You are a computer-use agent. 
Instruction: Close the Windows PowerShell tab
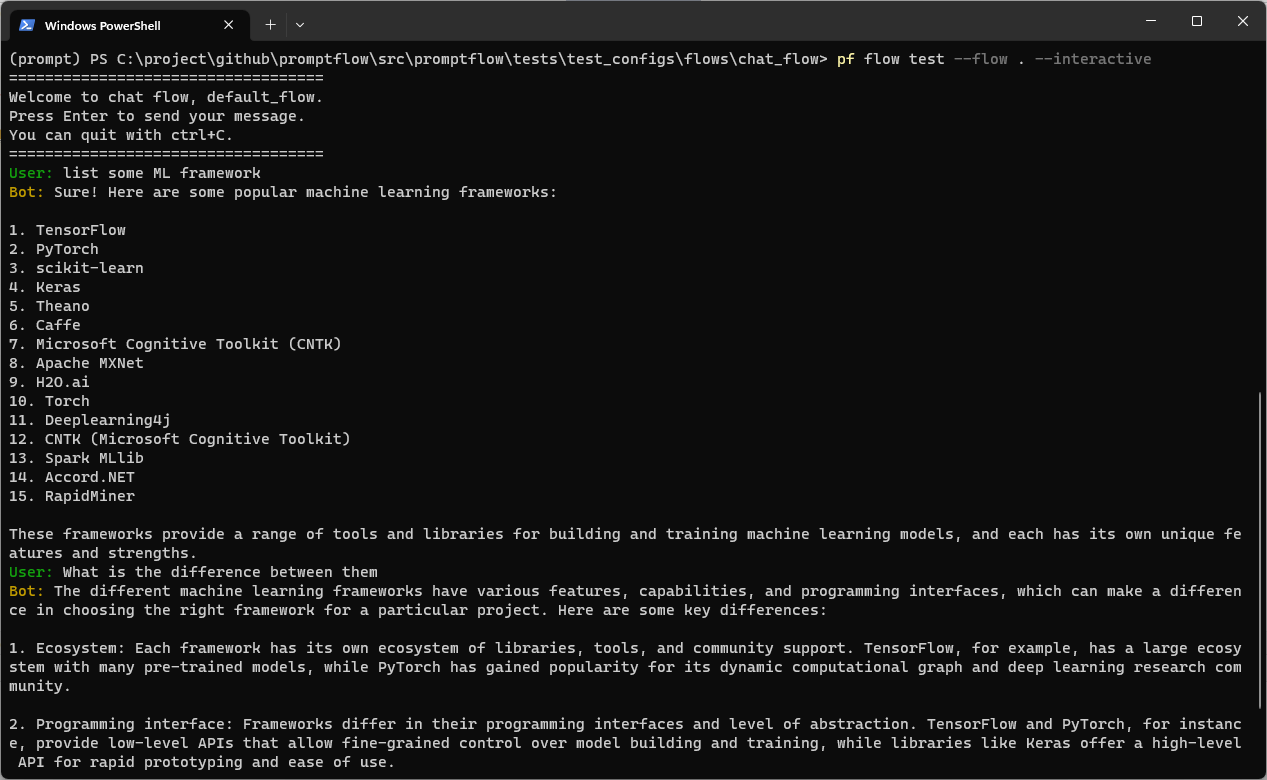229,25
